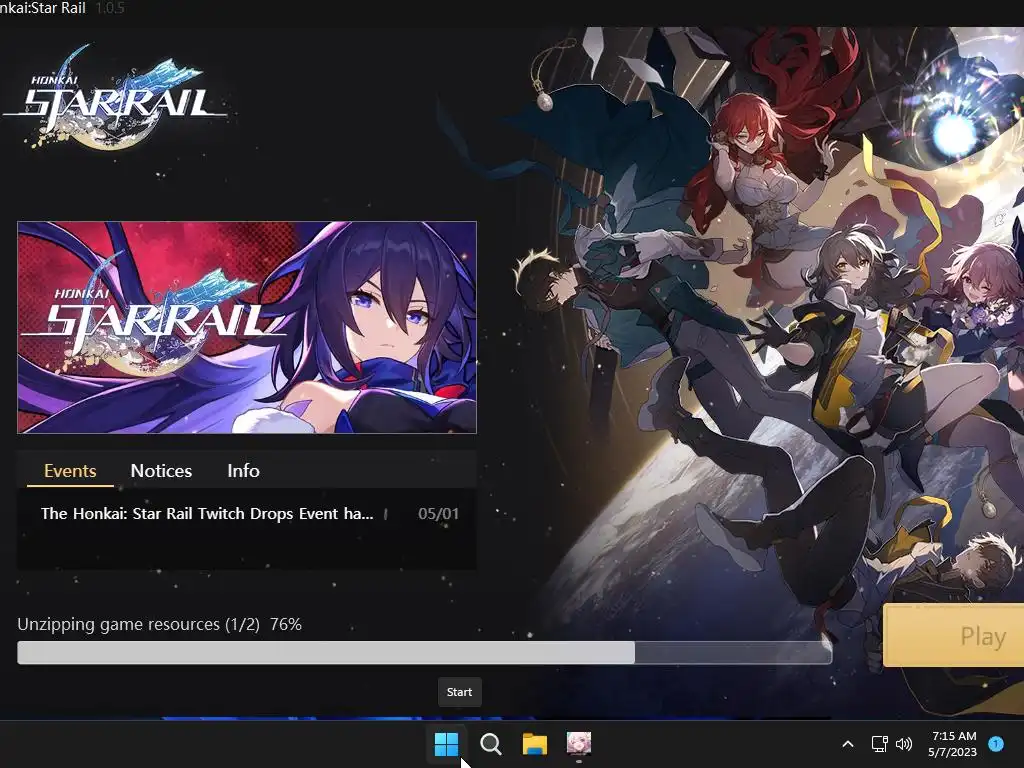The width and height of the screenshot is (1024, 768).
Task: Select Honkai Star Rail taskbar icon
Action: pyautogui.click(x=579, y=744)
